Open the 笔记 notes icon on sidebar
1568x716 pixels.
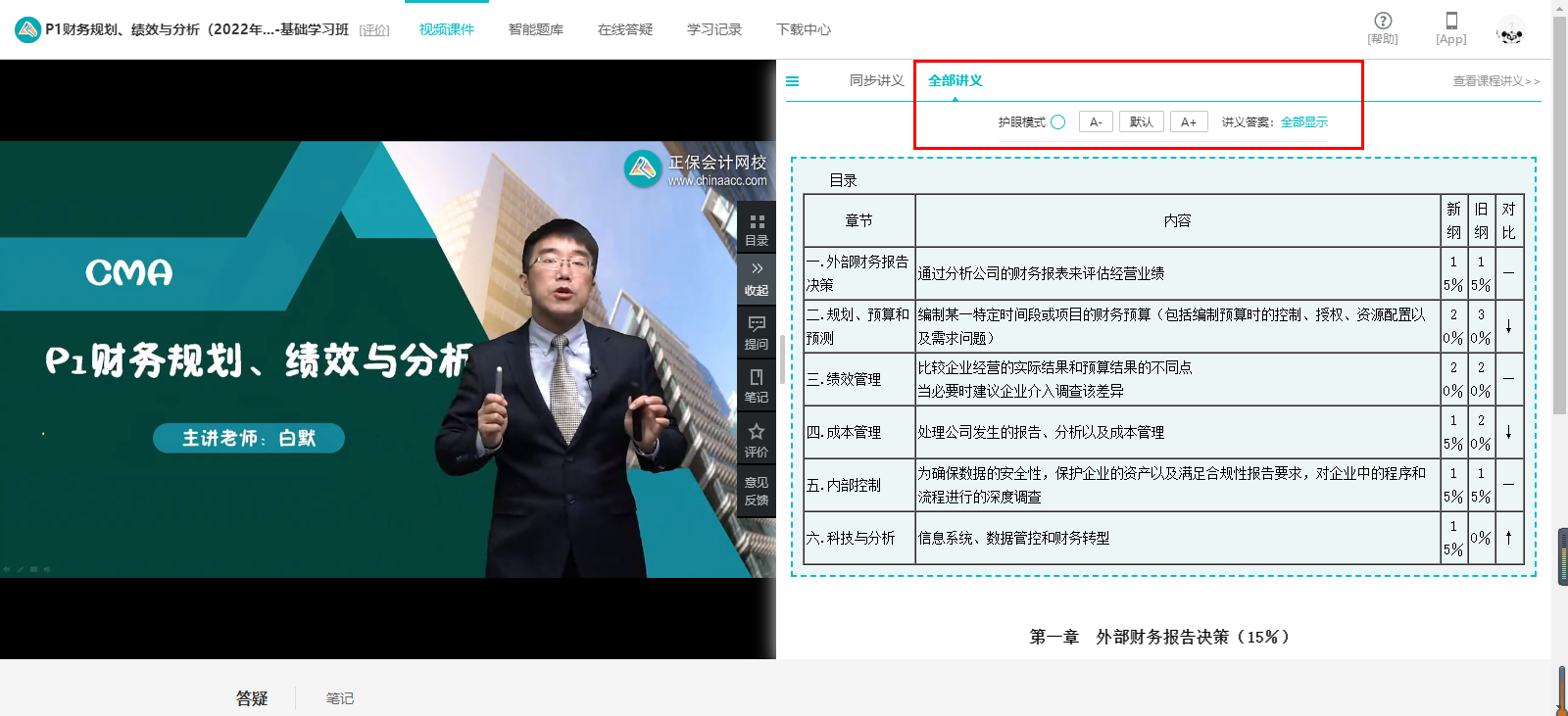(757, 385)
